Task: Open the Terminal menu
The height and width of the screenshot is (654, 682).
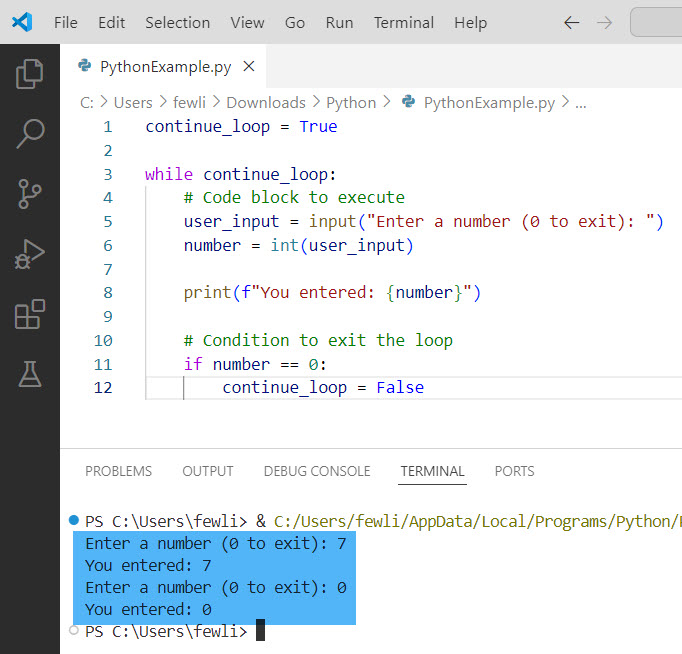Action: pos(404,23)
